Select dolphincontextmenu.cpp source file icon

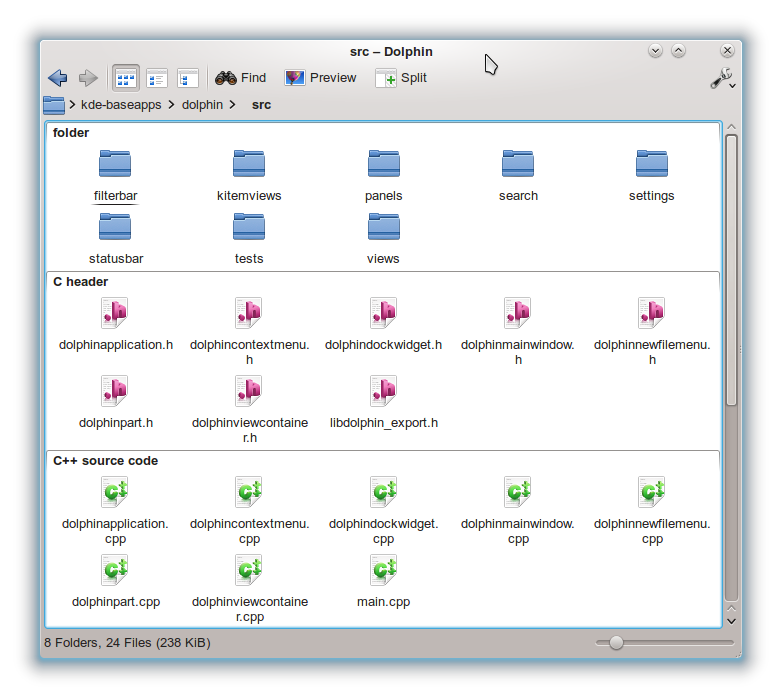[x=249, y=492]
